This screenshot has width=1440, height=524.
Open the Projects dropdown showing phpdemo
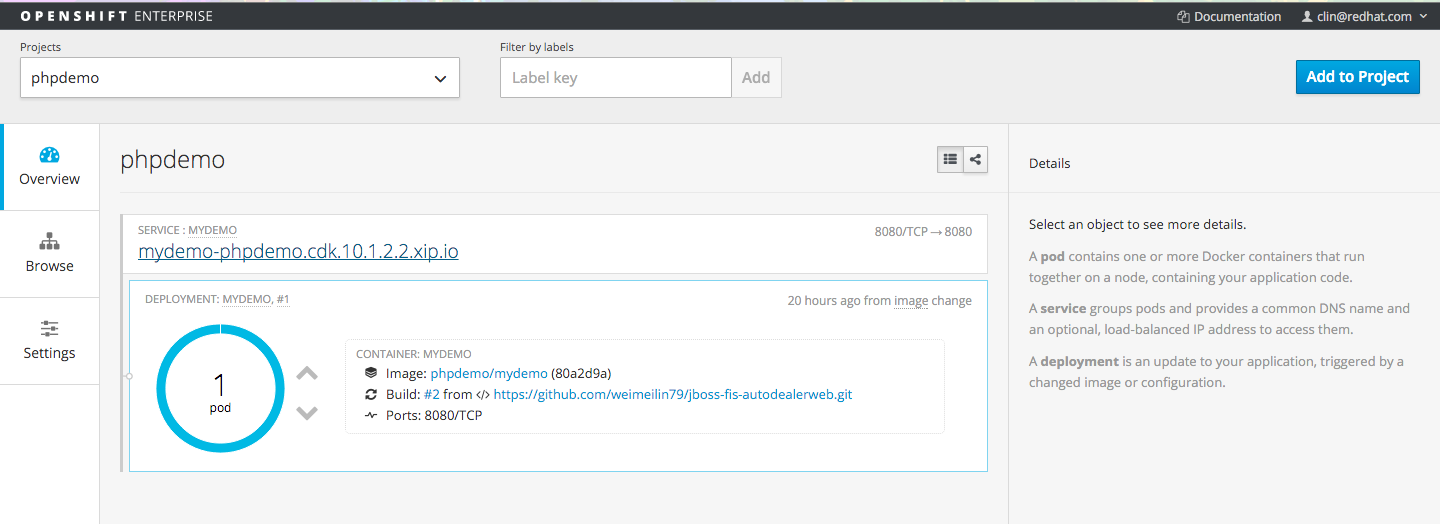[240, 78]
